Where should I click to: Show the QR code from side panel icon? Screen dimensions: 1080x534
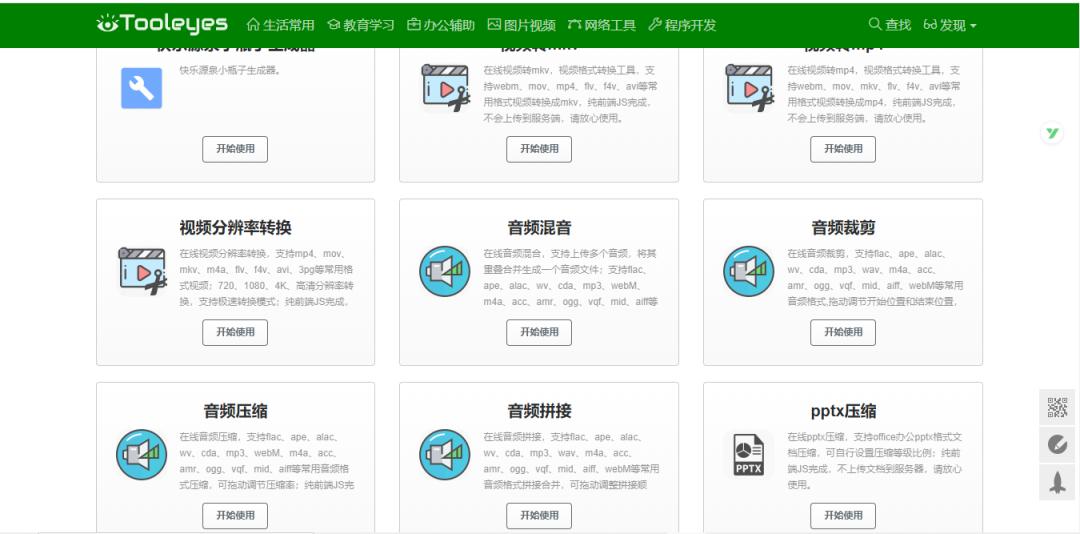(x=1057, y=407)
